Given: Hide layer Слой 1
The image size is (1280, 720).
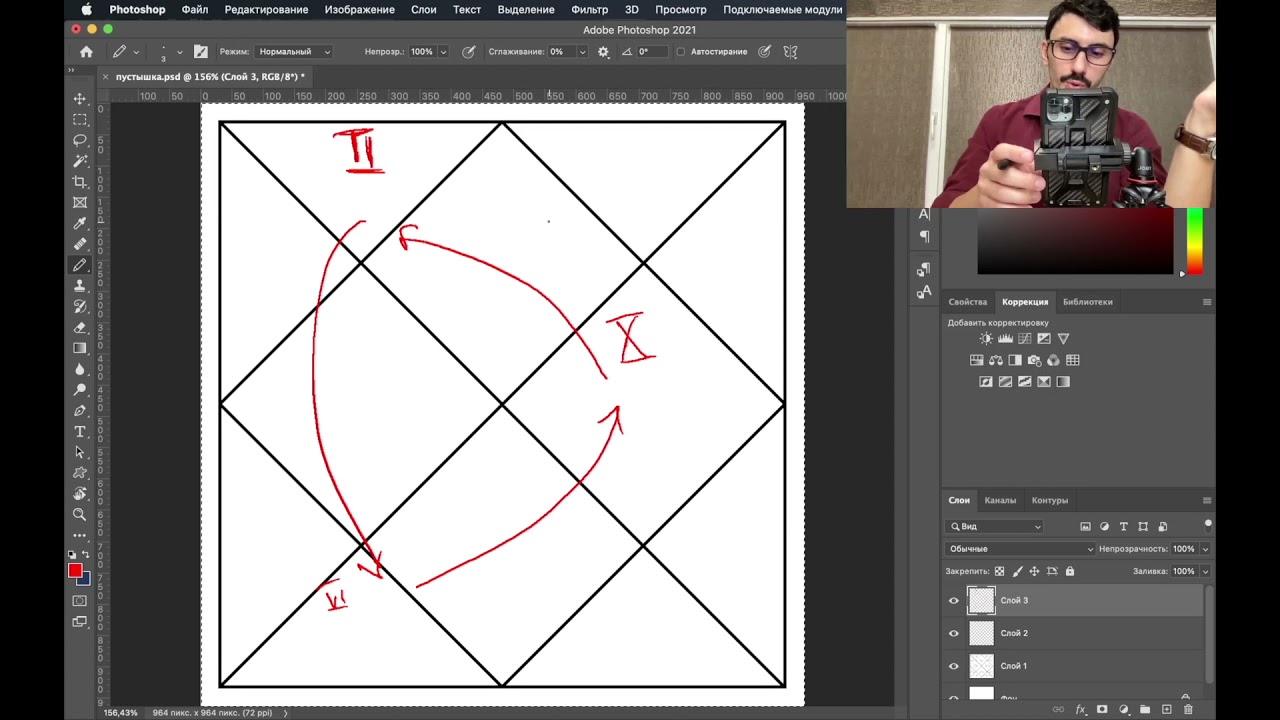Looking at the screenshot, I should click(x=953, y=666).
